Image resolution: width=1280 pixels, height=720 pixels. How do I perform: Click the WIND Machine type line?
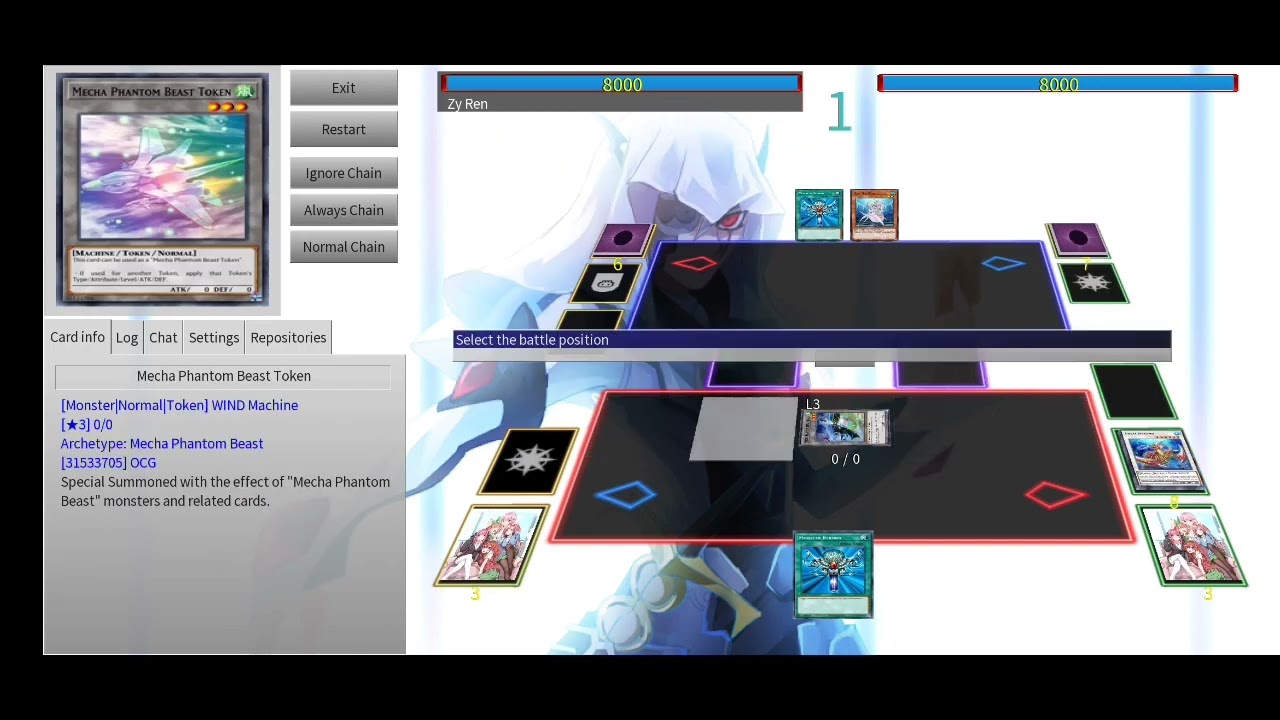(x=179, y=405)
